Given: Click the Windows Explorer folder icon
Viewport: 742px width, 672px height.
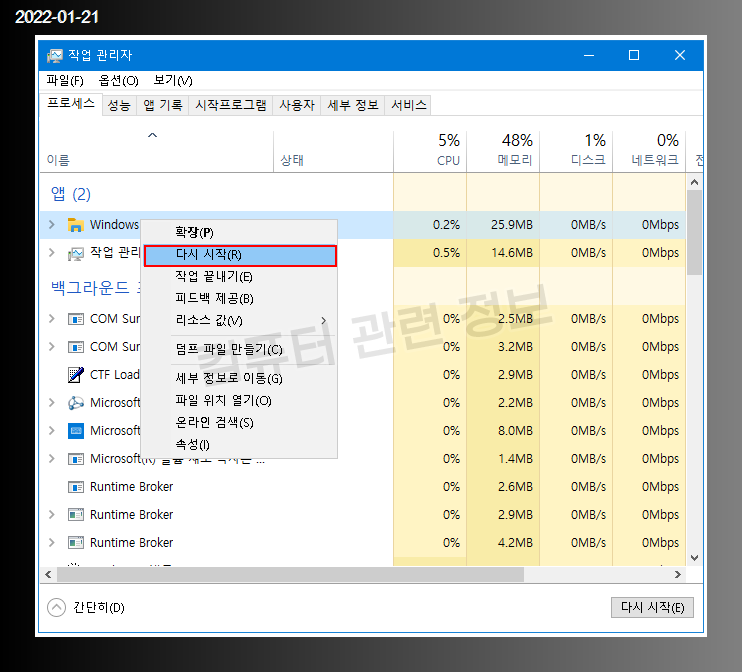Looking at the screenshot, I should (75, 225).
